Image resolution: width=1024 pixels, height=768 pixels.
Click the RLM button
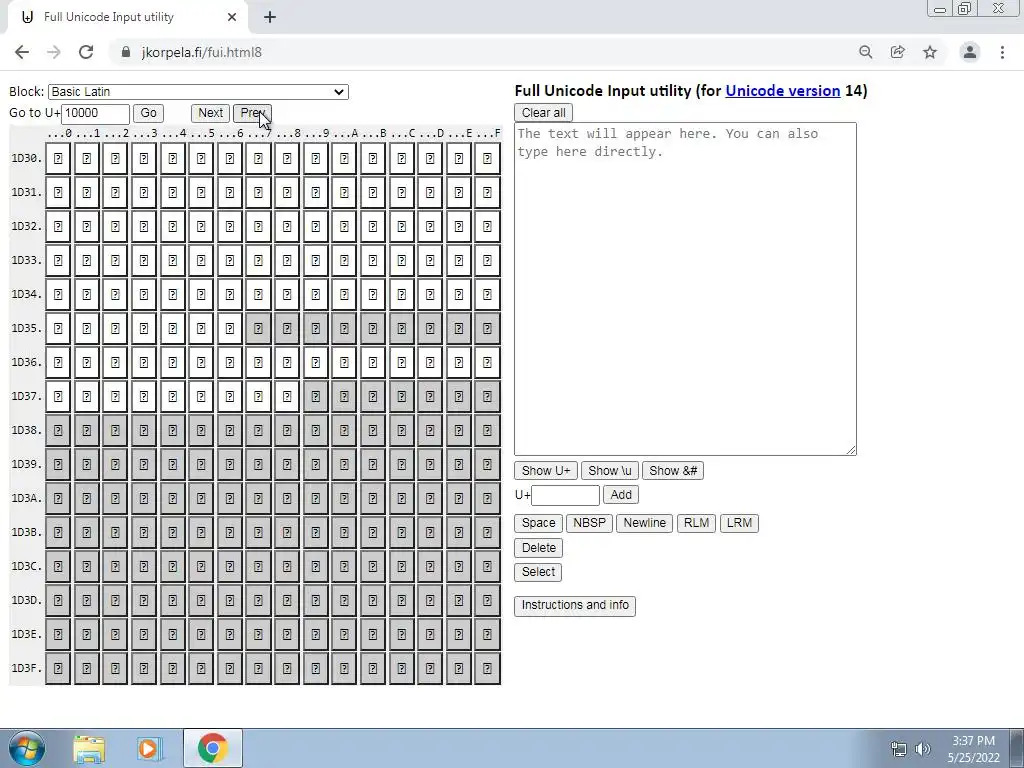pyautogui.click(x=696, y=523)
